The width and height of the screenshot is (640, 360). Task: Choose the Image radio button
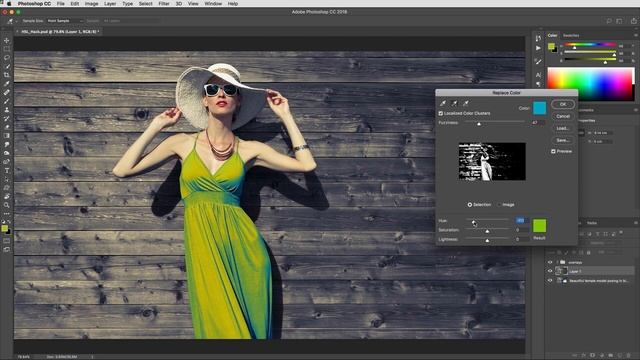point(499,204)
